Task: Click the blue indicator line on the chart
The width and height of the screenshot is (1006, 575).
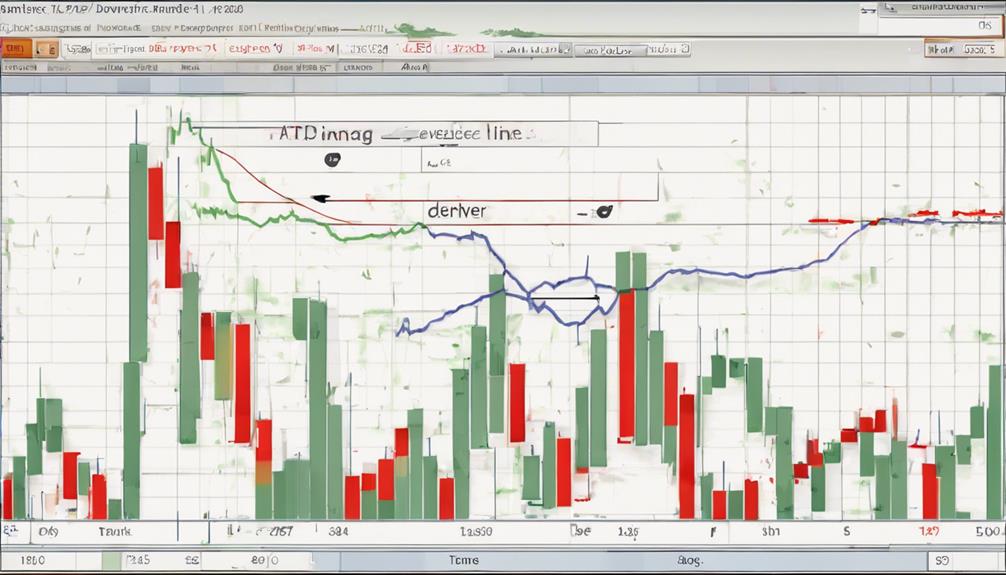Action: [760, 269]
